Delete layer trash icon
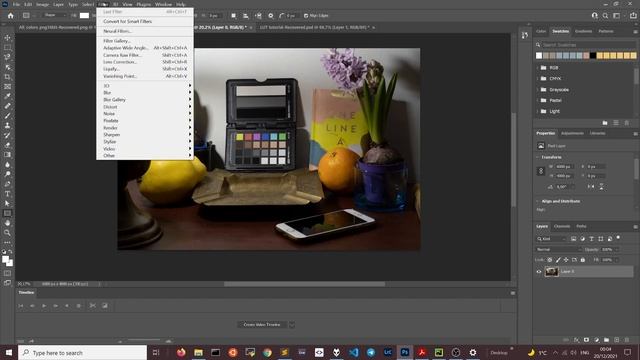 pyautogui.click(x=627, y=340)
